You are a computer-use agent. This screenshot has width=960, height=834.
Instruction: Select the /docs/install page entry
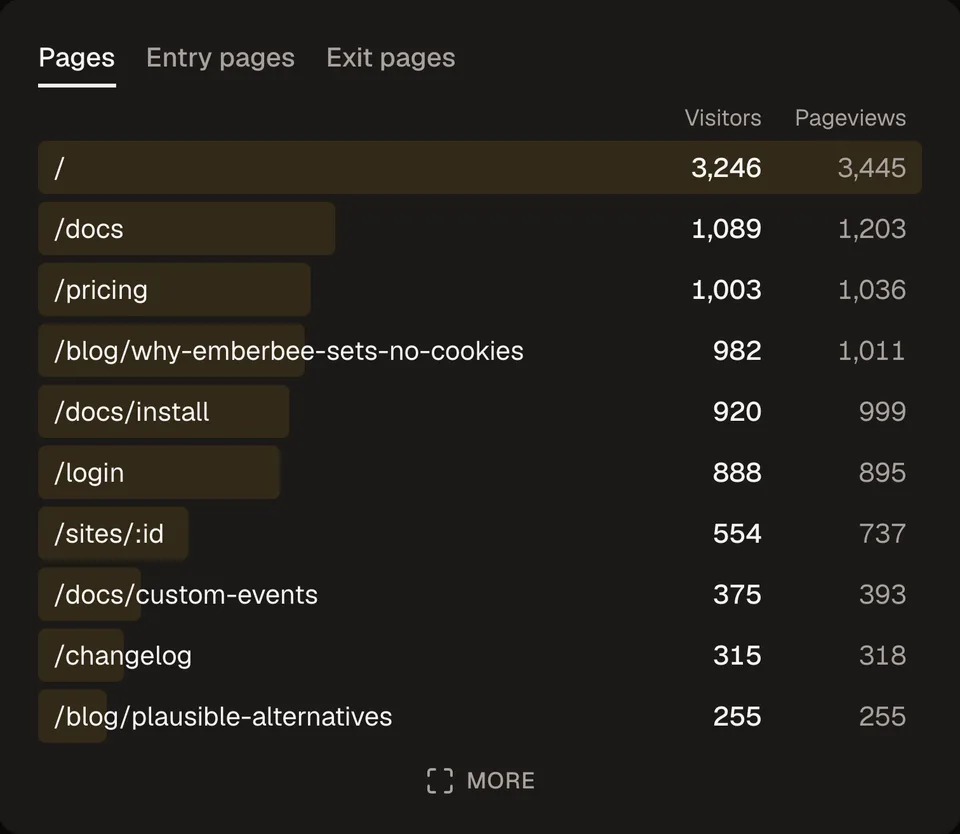tap(480, 411)
